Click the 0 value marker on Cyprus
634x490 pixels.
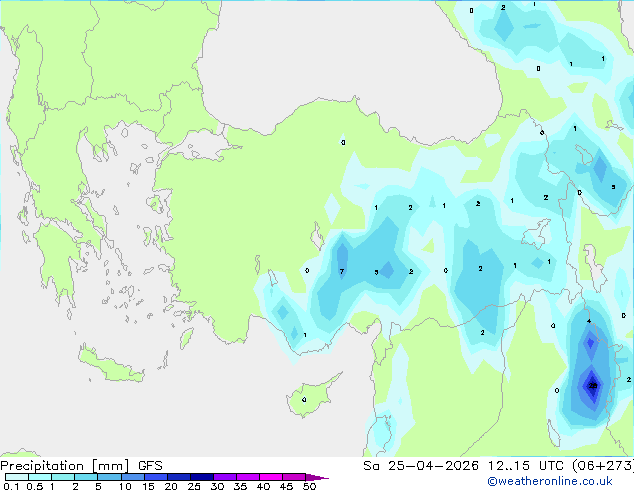(304, 400)
